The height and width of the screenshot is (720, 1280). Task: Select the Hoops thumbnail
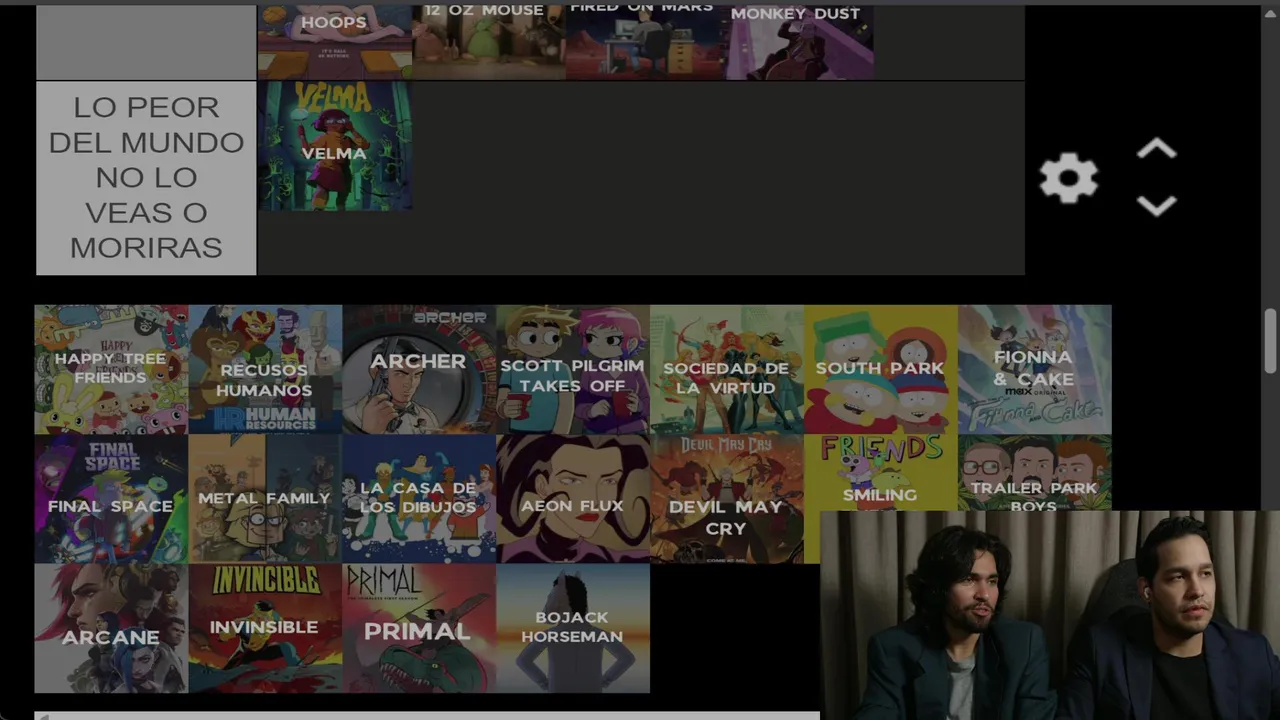pos(334,41)
